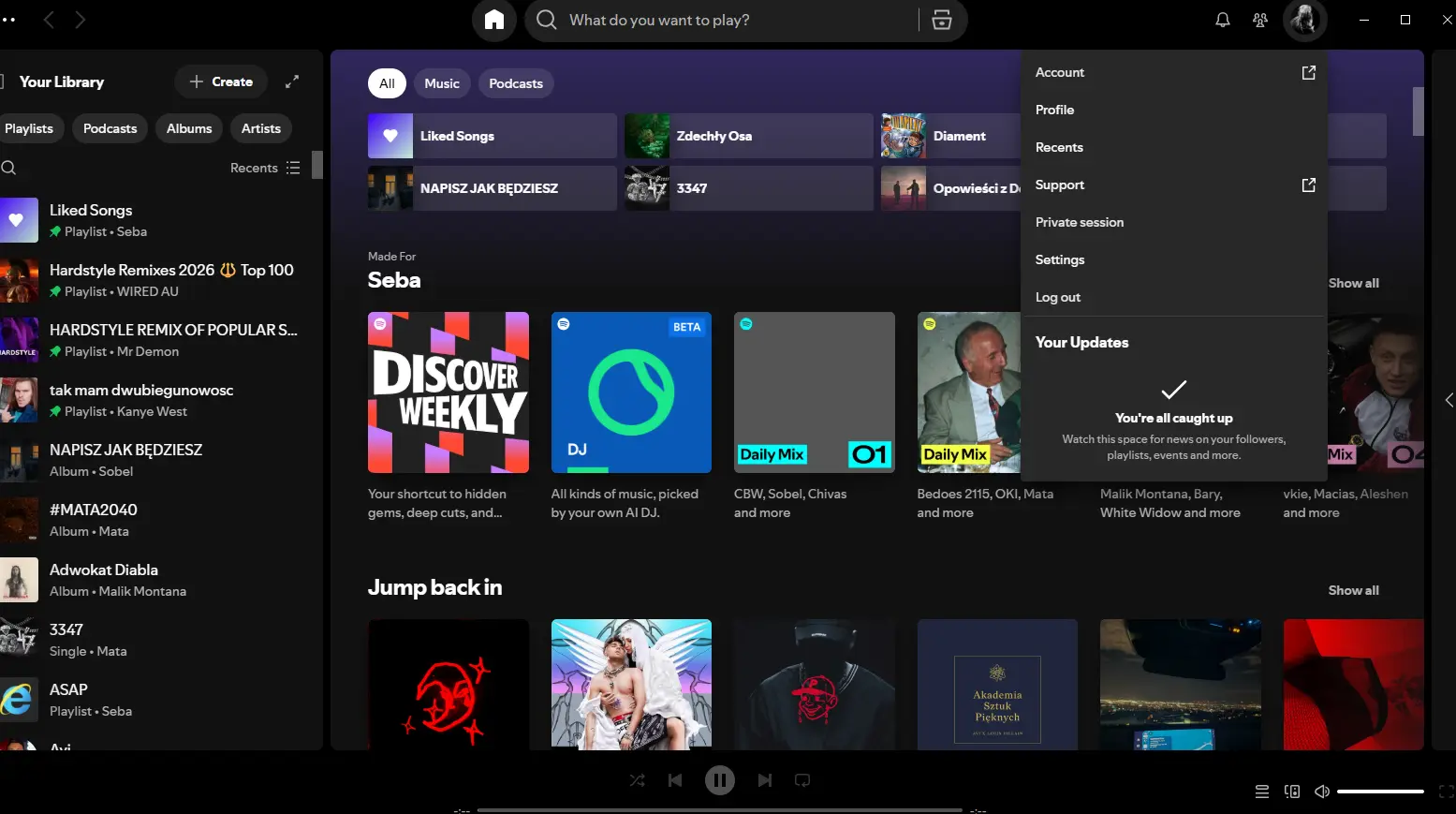Open Recents sort dropdown in library
This screenshot has height=814, width=1456.
point(265,168)
